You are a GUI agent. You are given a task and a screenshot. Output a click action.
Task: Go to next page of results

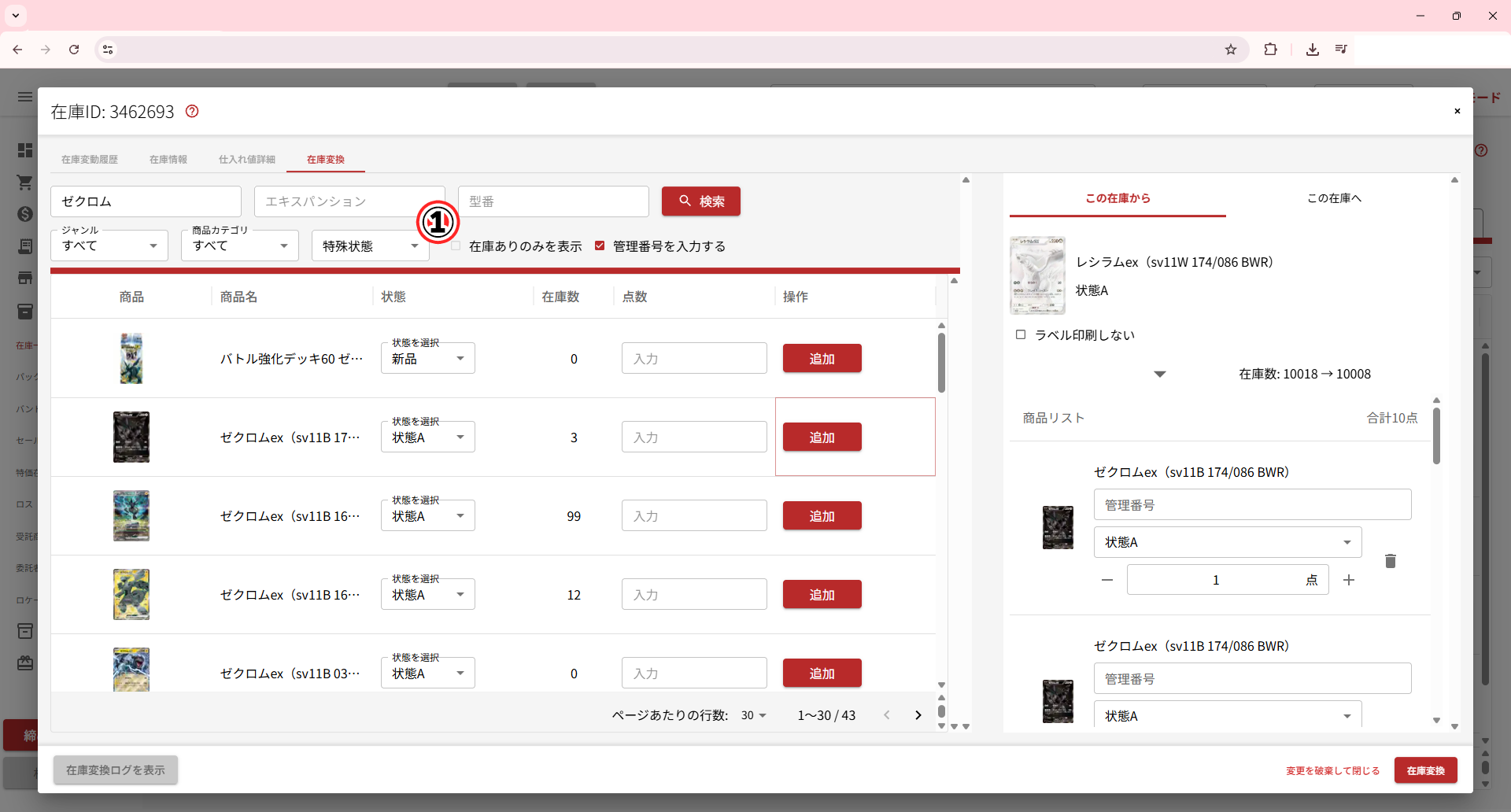918,715
